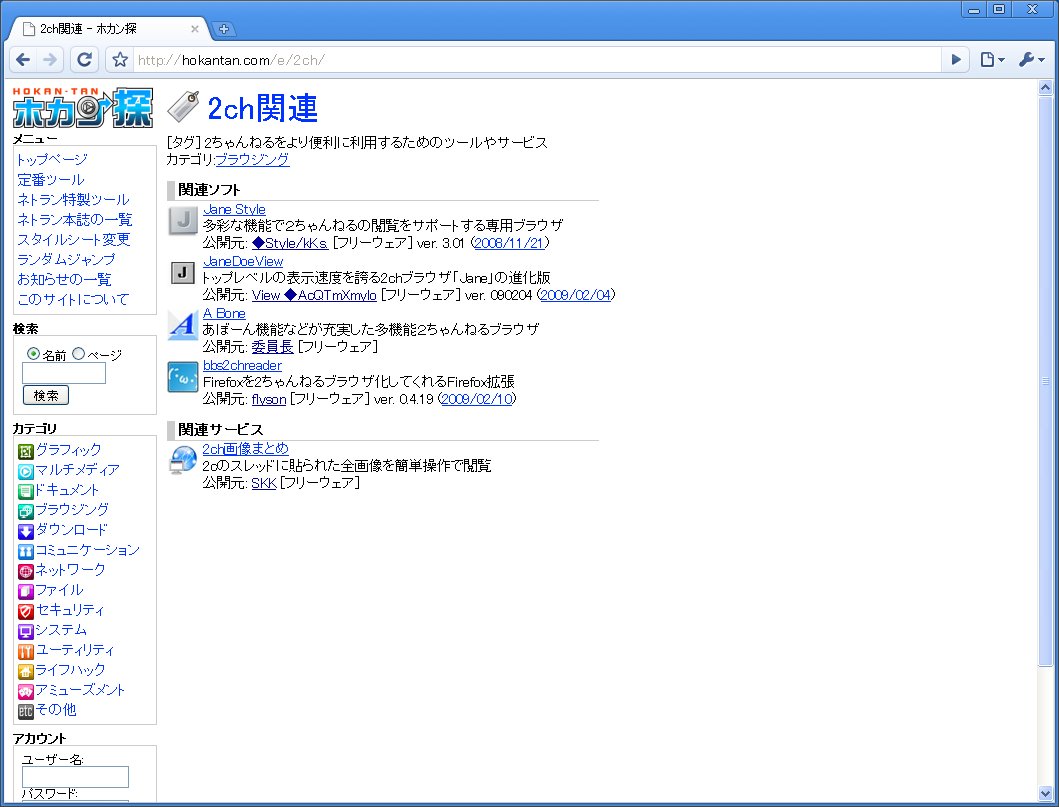Click the date link 2009/02/10
Screen dimensions: 1059x807
click(x=477, y=399)
